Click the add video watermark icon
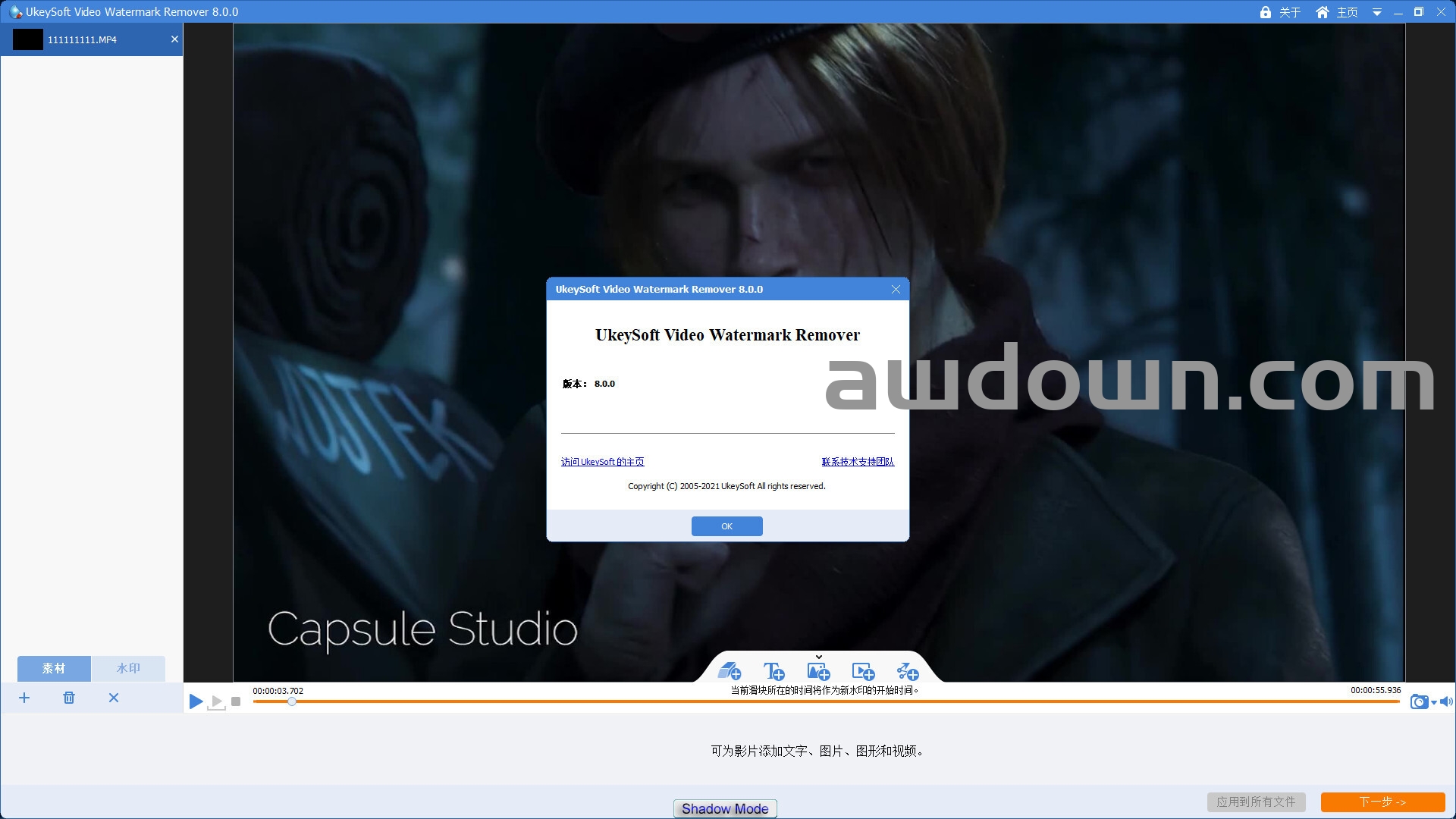The width and height of the screenshot is (1456, 819). point(863,671)
